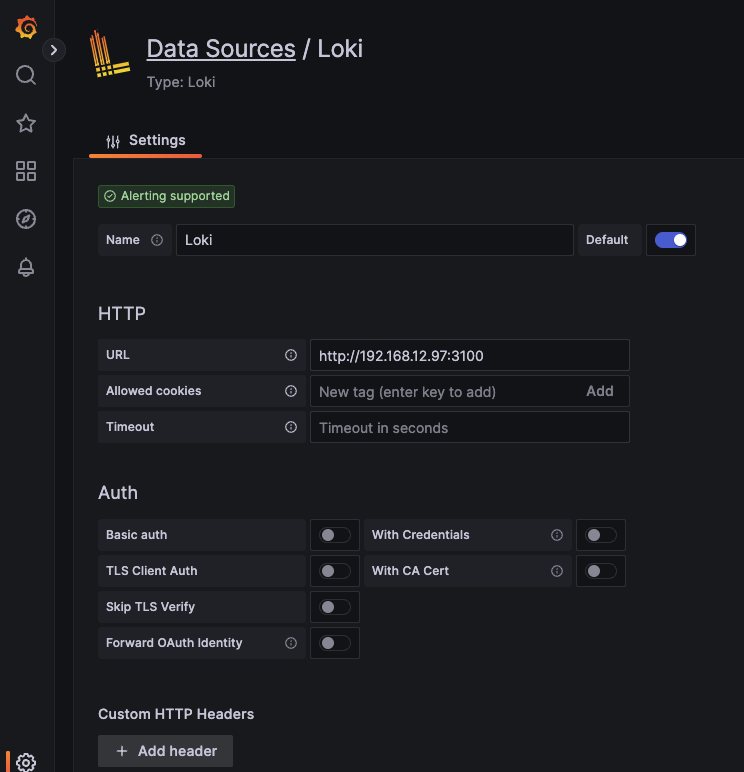Screen dimensions: 744x772
Task: Open the Configuration gear icon
Action: pos(26,762)
